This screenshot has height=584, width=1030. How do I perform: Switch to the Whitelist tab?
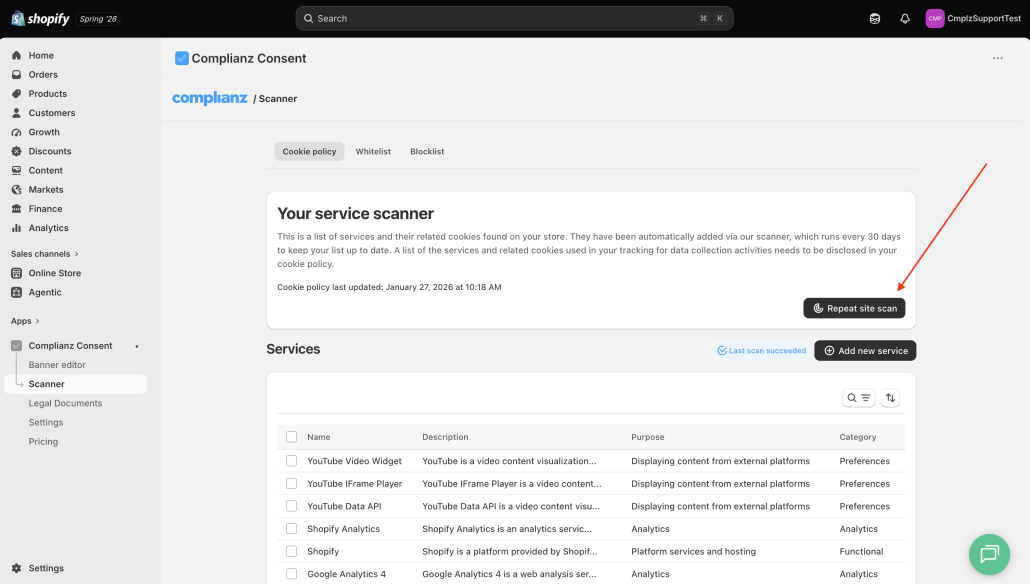click(x=373, y=152)
